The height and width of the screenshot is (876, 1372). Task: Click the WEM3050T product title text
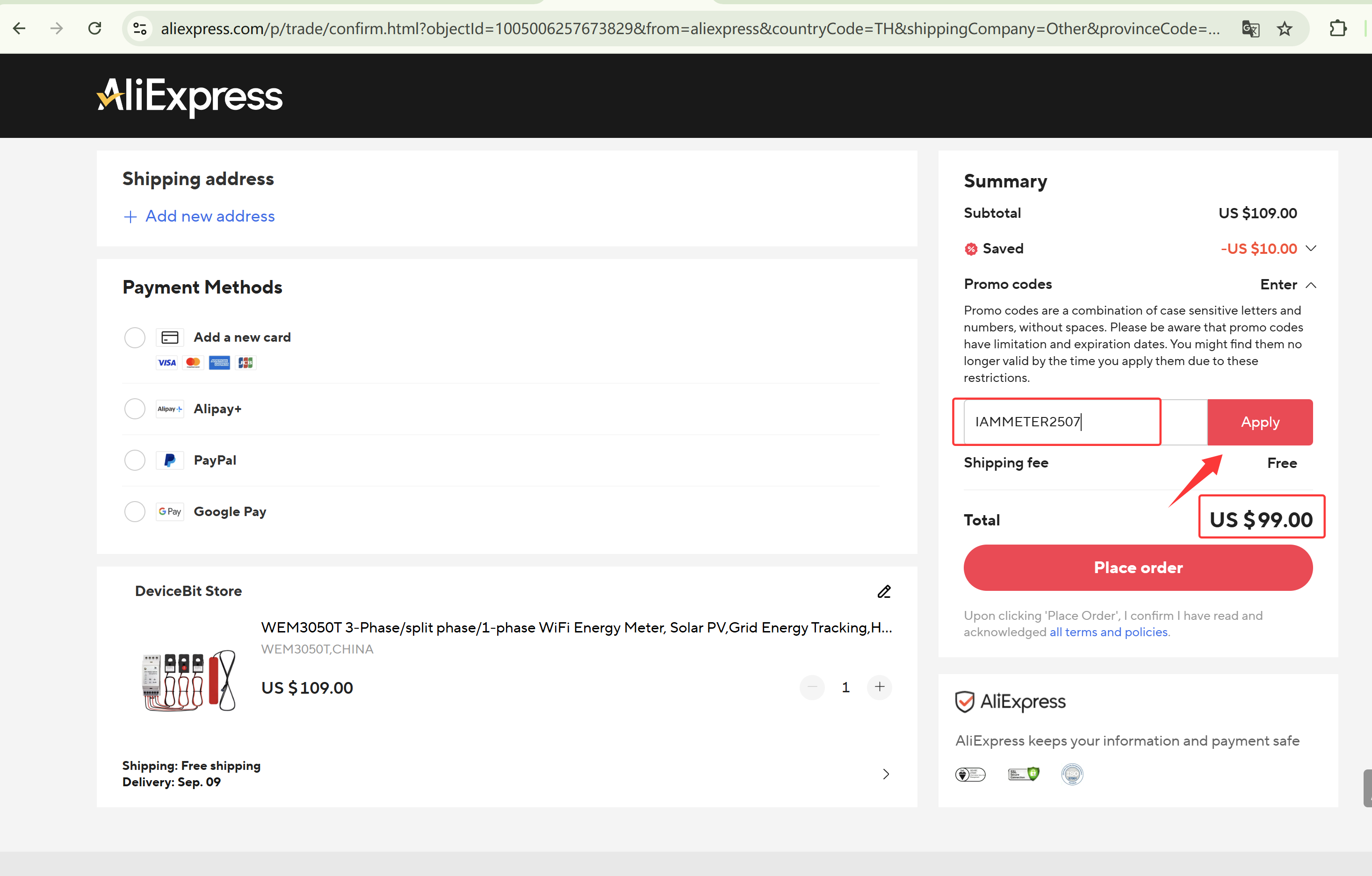point(577,628)
